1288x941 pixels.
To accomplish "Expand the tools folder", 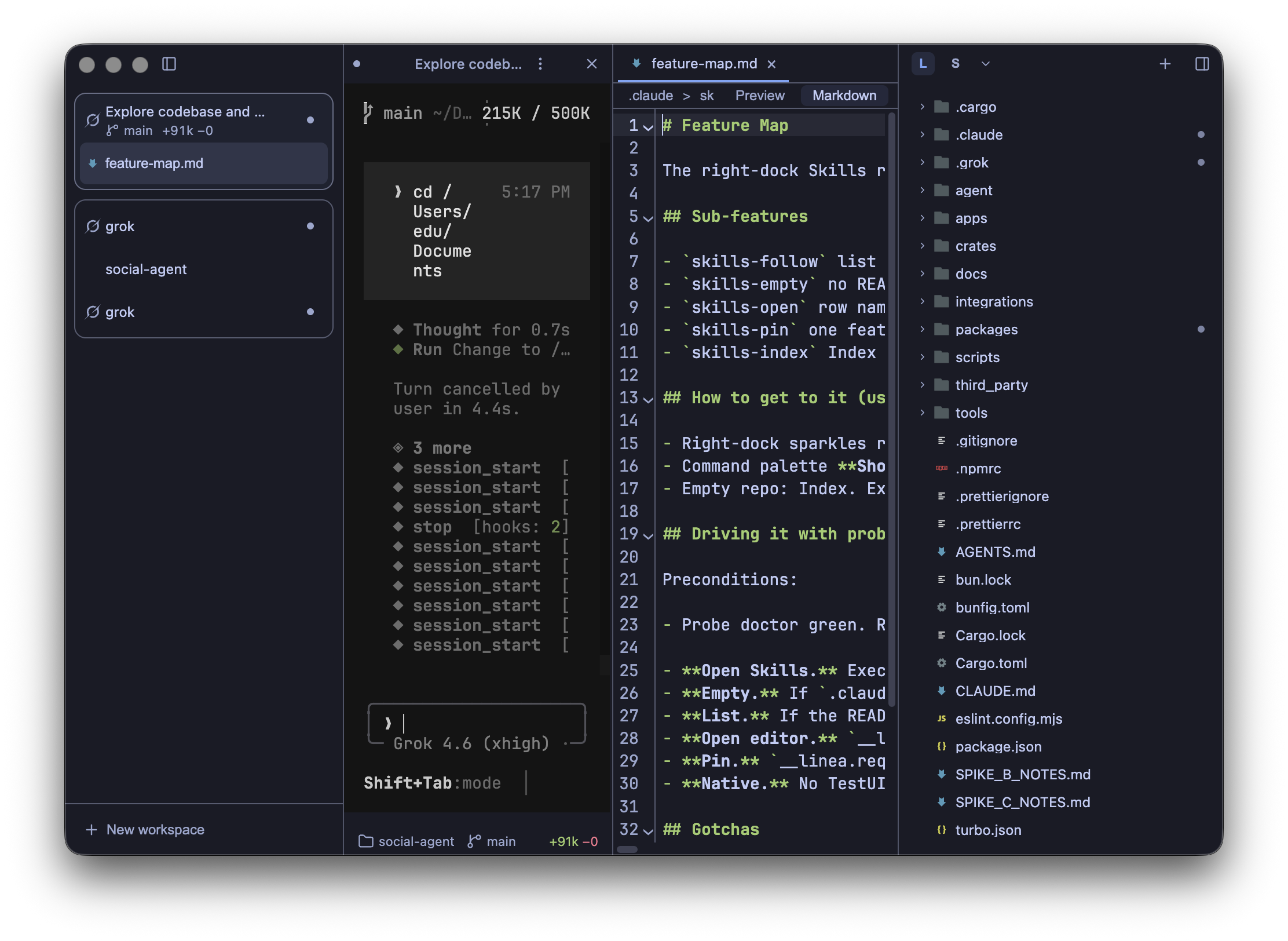I will pos(922,413).
